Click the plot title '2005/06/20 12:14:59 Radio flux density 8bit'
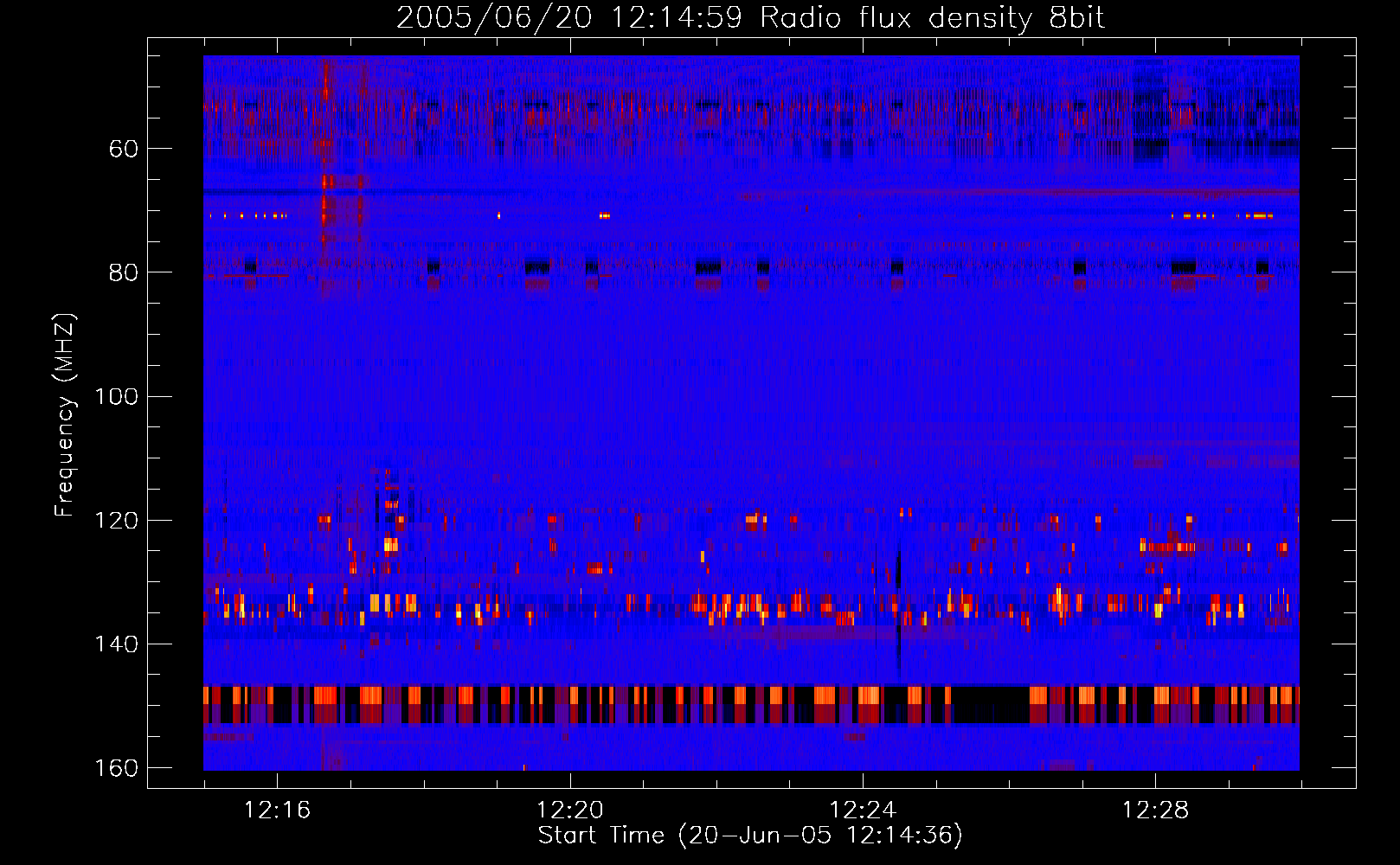The width and height of the screenshot is (1400, 865). point(750,18)
